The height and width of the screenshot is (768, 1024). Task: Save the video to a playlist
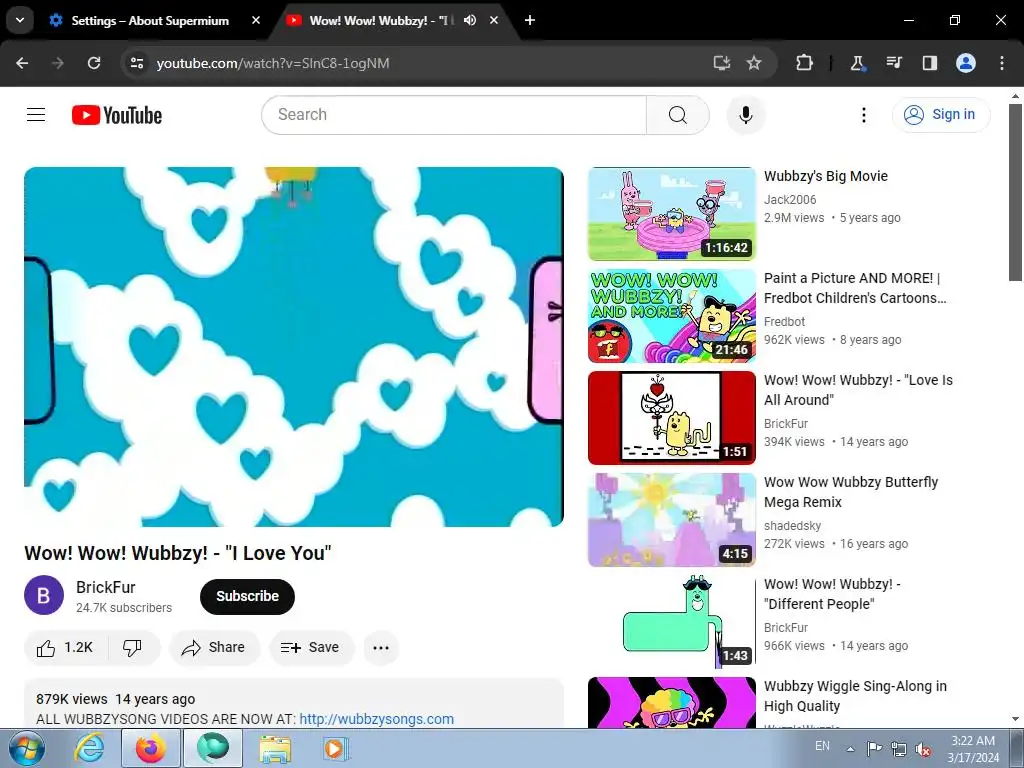tap(311, 647)
